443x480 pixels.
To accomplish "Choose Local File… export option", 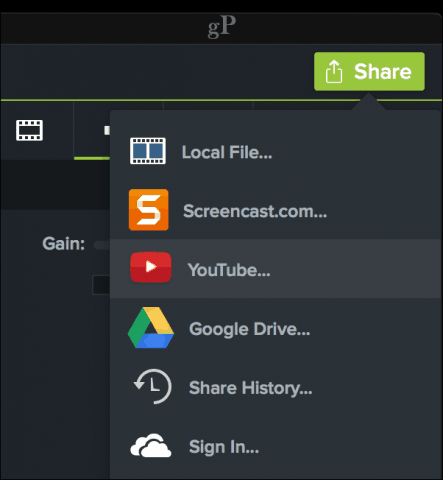I will (227, 153).
